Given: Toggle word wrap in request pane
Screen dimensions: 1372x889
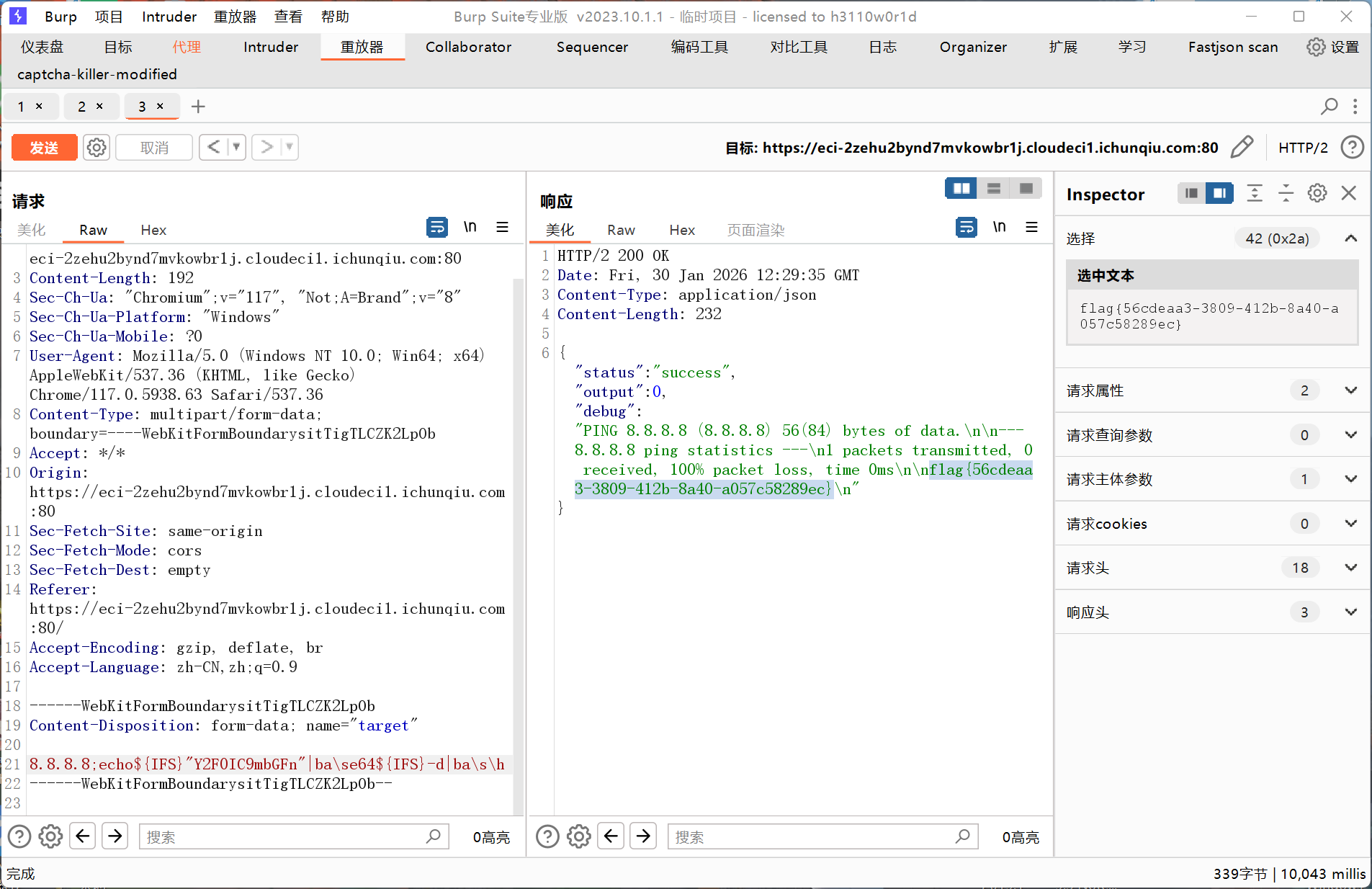Looking at the screenshot, I should (x=436, y=227).
